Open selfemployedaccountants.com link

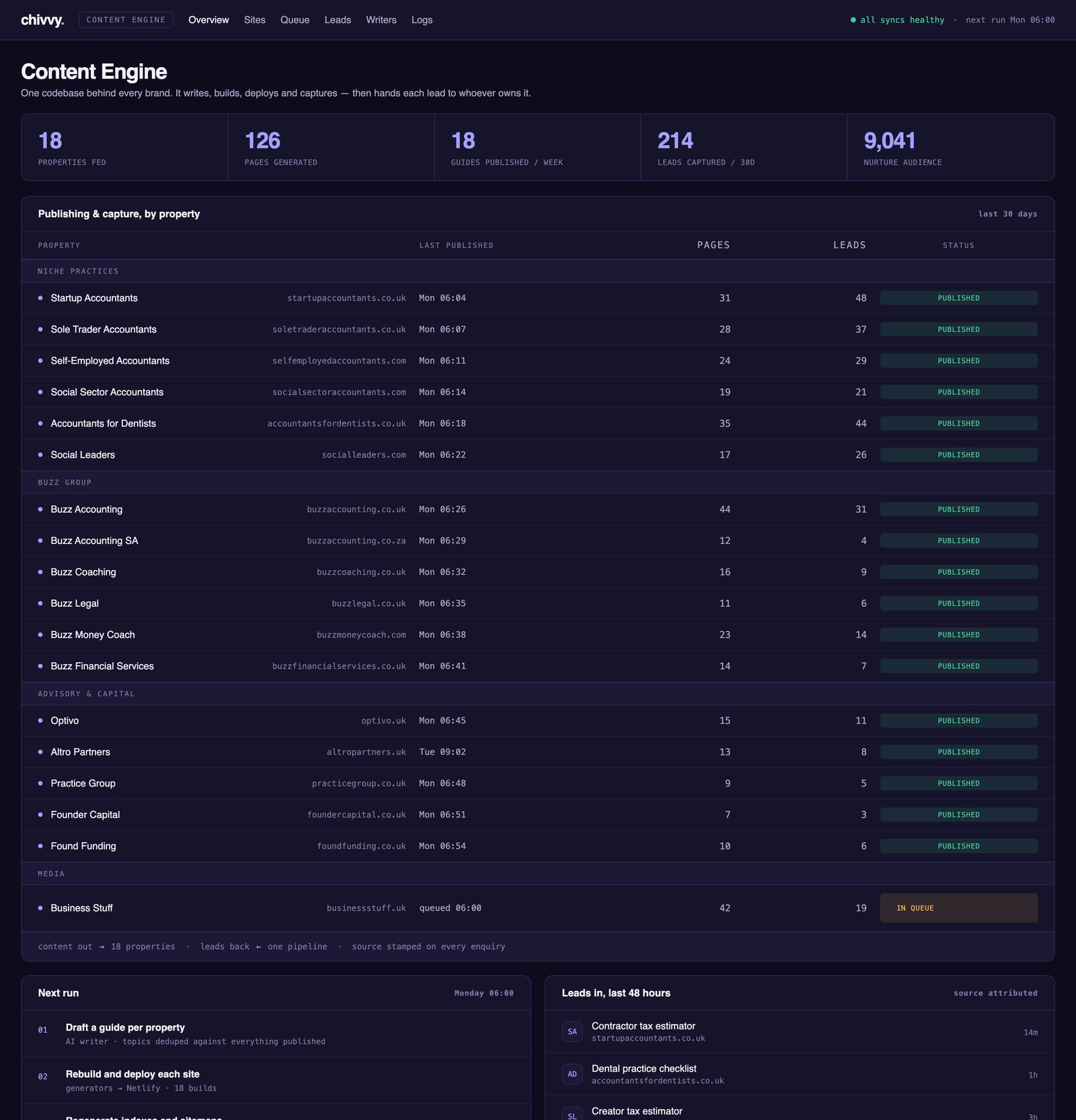339,361
